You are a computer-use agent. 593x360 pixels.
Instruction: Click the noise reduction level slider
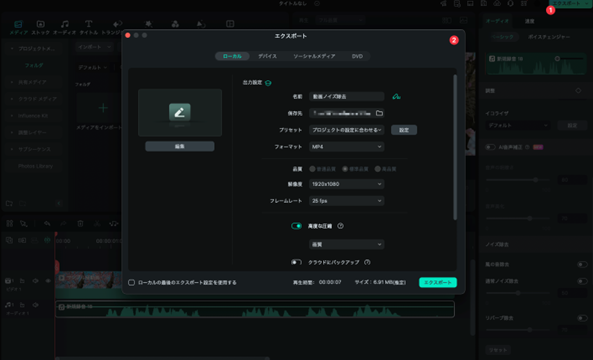click(518, 293)
